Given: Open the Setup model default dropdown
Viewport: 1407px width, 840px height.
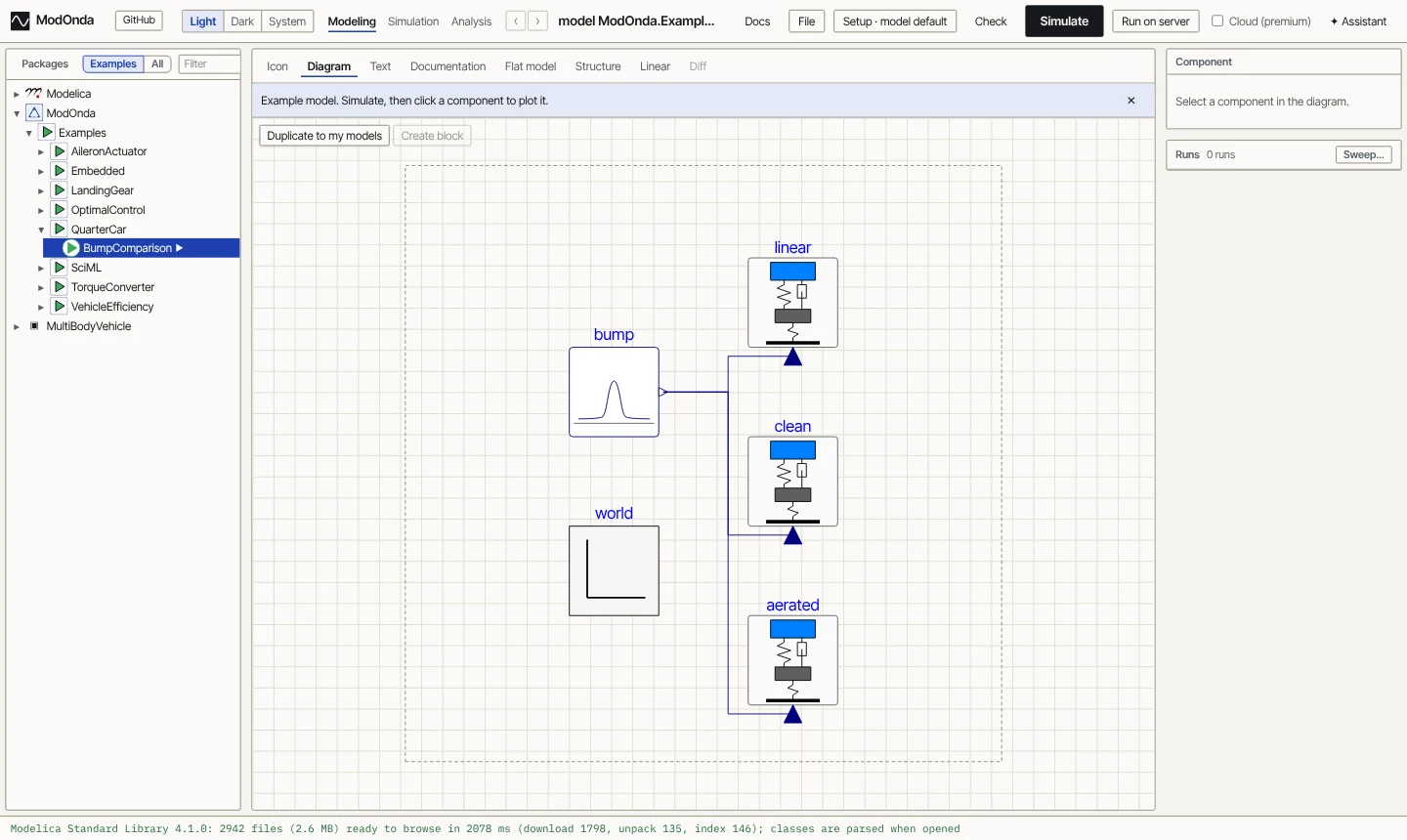Looking at the screenshot, I should pyautogui.click(x=895, y=21).
